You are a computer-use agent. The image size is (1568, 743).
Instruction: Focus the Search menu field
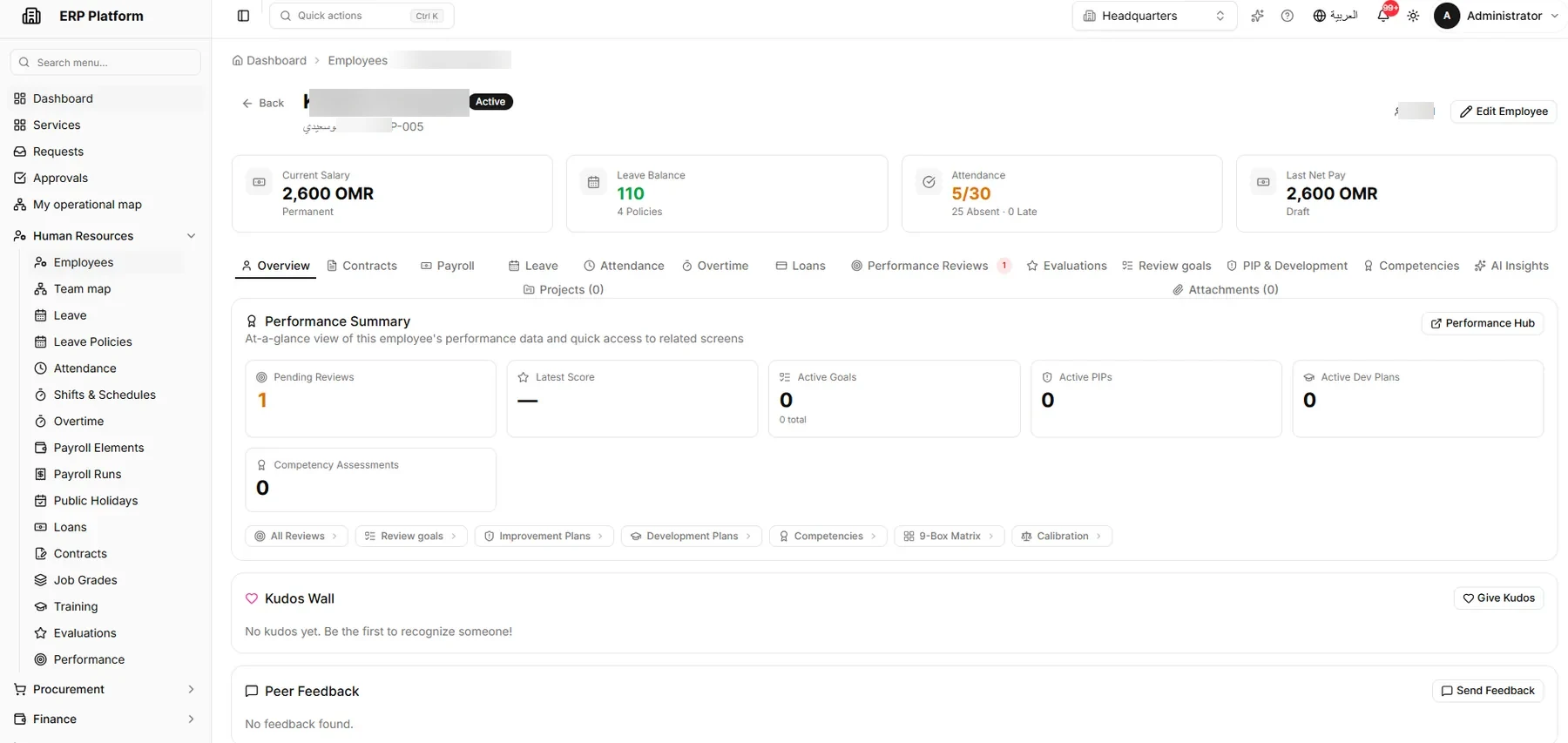coord(105,63)
